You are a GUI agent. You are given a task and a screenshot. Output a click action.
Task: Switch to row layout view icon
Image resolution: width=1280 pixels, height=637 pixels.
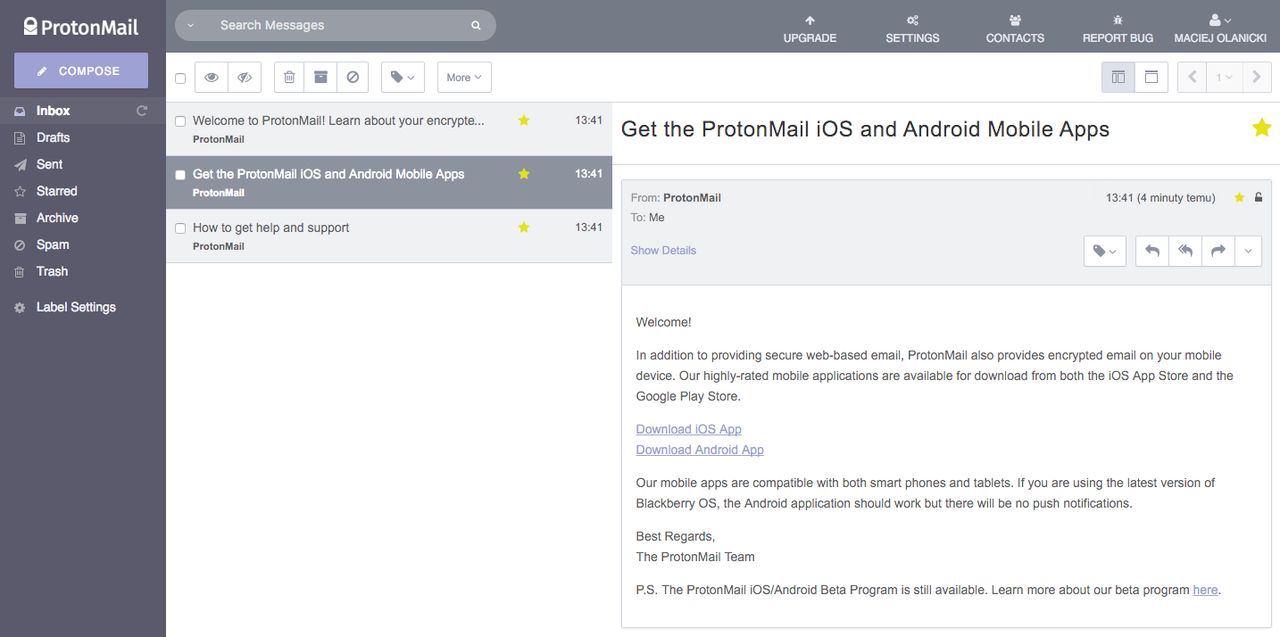(1151, 77)
